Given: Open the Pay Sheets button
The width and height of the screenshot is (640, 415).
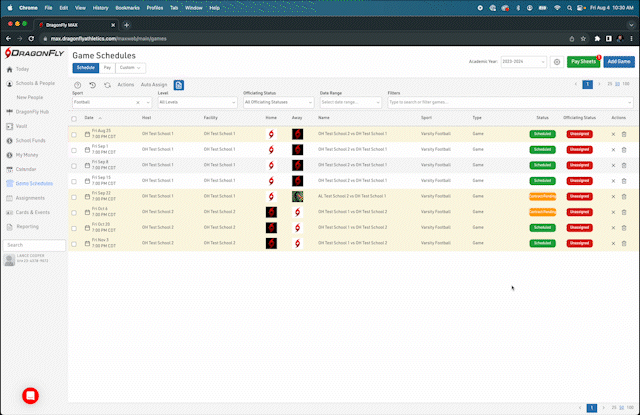Looking at the screenshot, I should [582, 62].
